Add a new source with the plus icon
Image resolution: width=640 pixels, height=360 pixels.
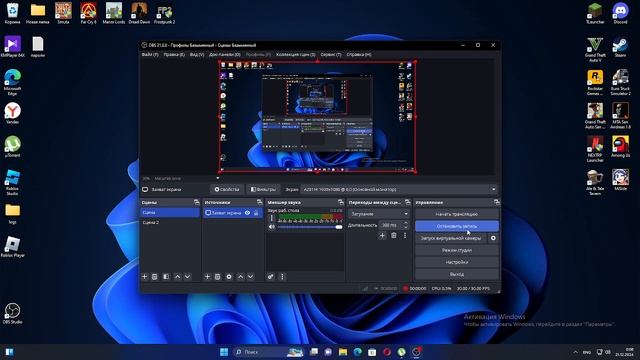coord(207,277)
